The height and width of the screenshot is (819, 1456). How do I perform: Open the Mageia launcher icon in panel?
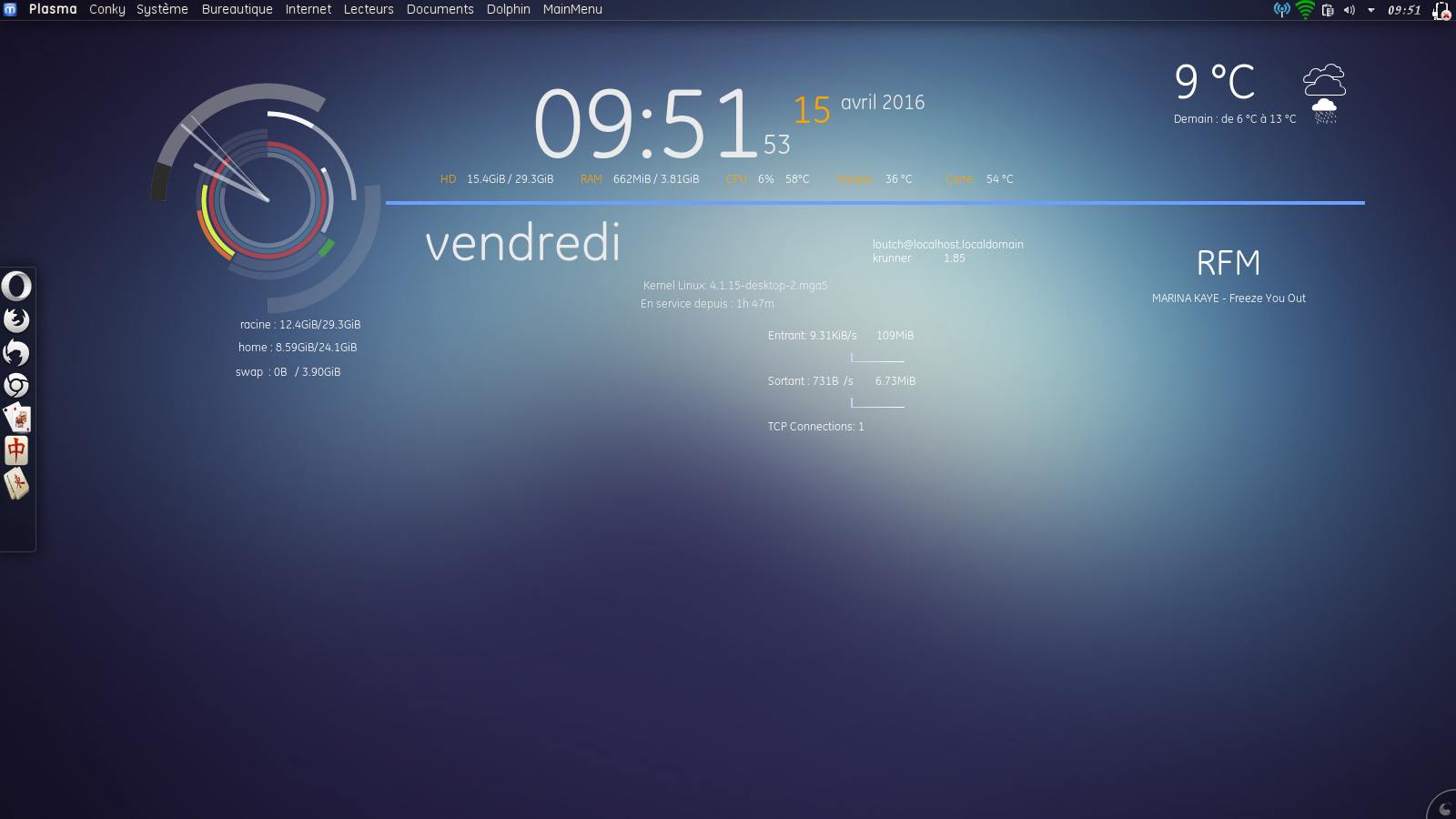10,9
